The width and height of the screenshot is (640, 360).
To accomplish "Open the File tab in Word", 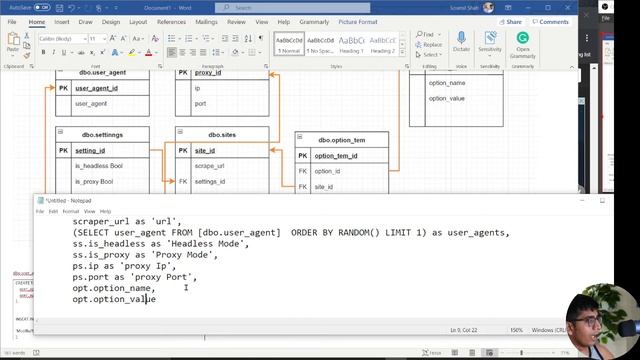I will [x=12, y=22].
